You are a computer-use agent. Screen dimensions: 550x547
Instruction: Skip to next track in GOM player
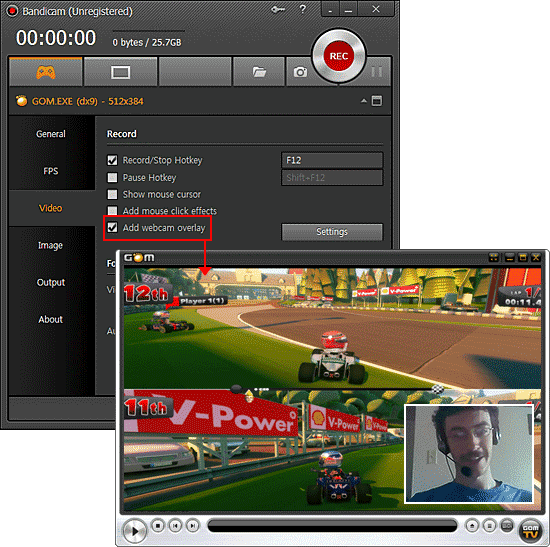click(192, 526)
